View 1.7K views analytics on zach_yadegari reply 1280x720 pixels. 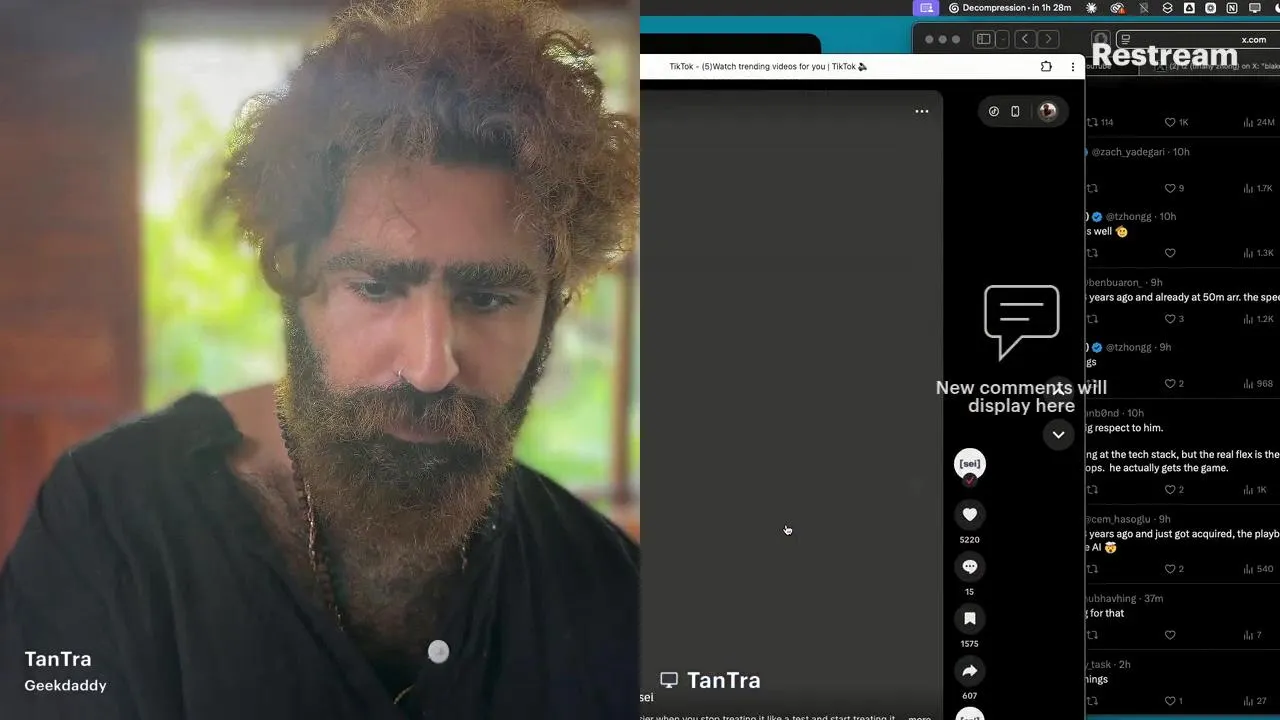click(x=1258, y=188)
